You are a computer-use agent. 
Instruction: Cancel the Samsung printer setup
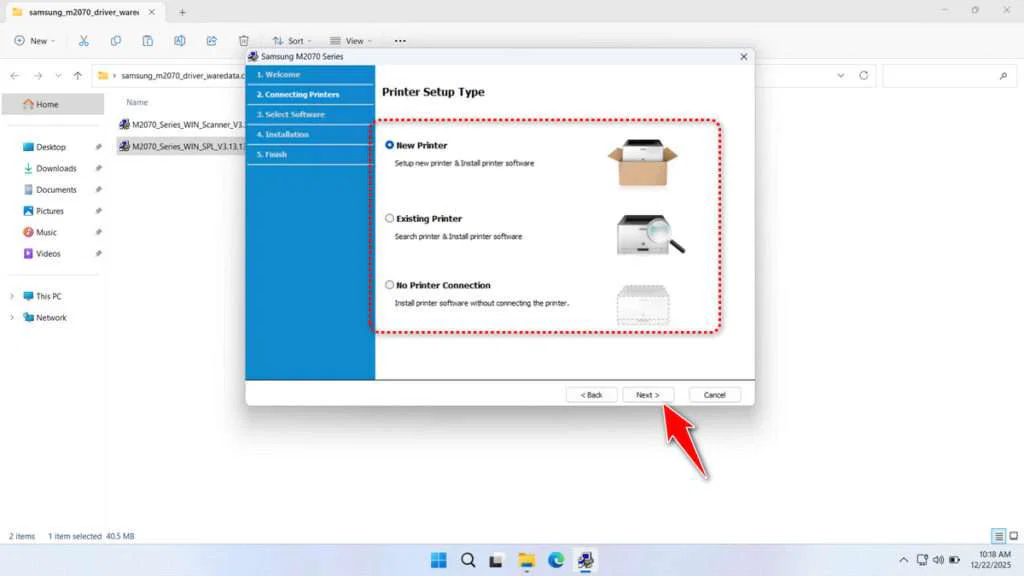(714, 394)
